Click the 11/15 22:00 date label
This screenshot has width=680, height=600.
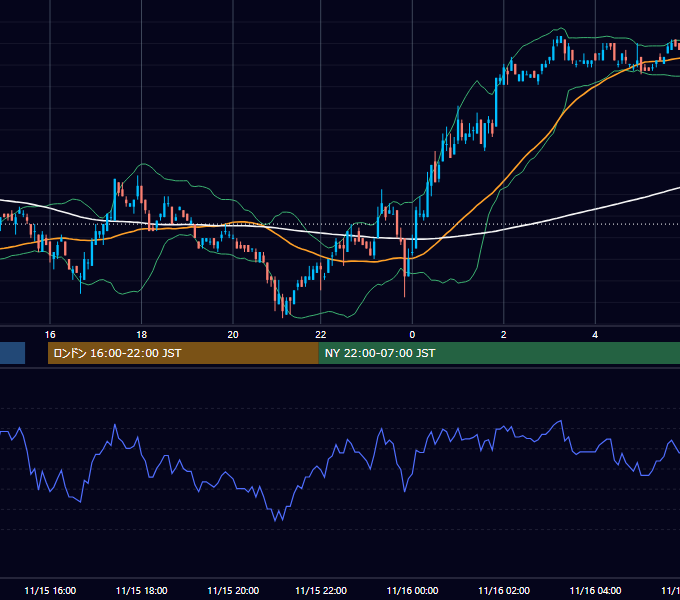321,590
